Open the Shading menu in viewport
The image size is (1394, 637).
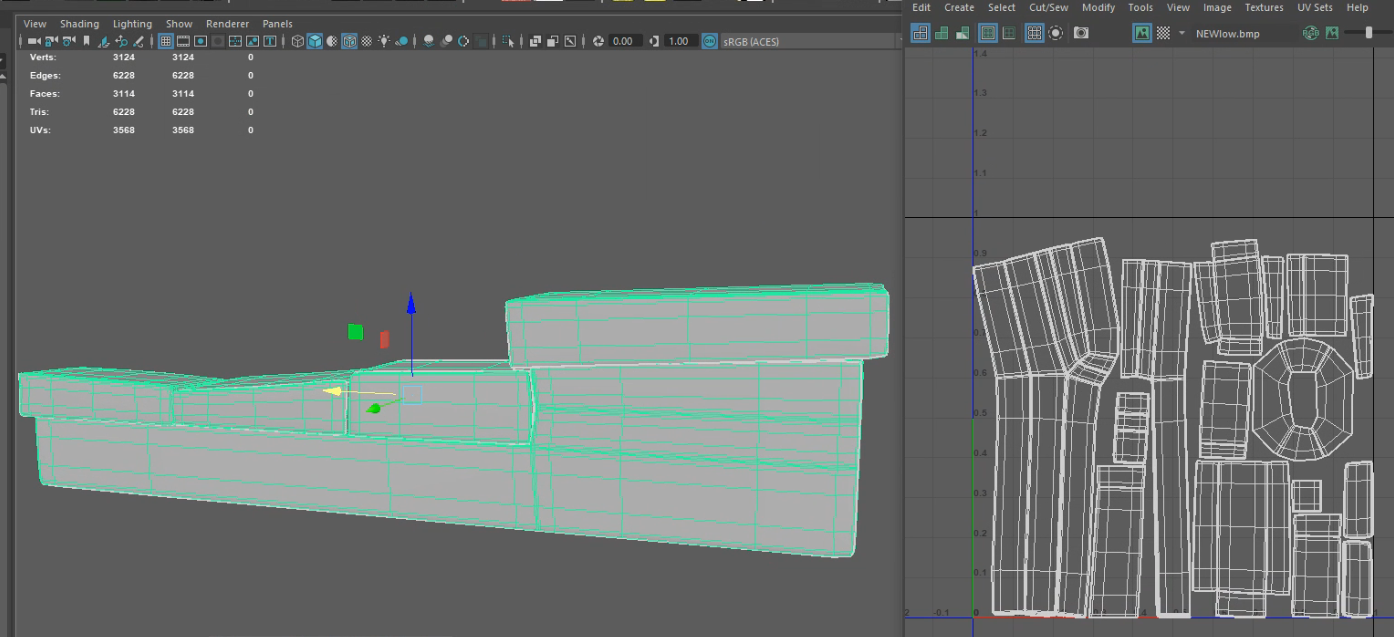click(x=79, y=23)
